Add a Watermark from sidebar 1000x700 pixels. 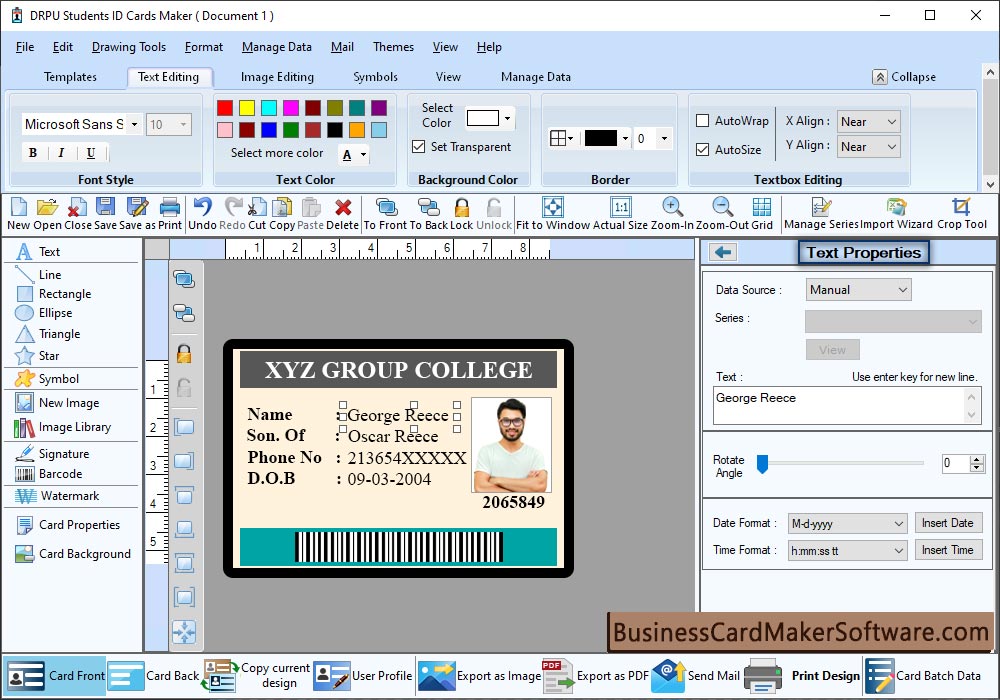[57, 496]
